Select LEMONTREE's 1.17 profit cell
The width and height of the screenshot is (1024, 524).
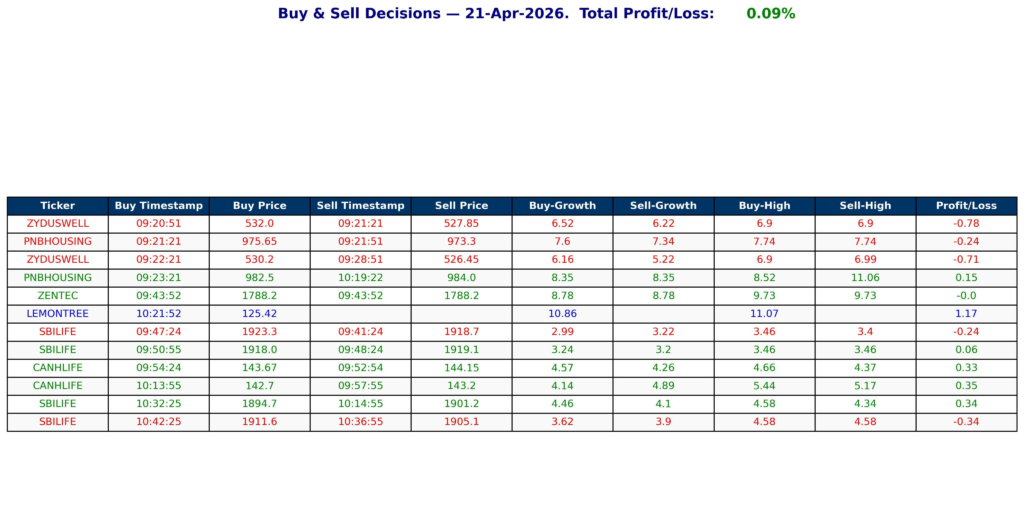pos(966,314)
